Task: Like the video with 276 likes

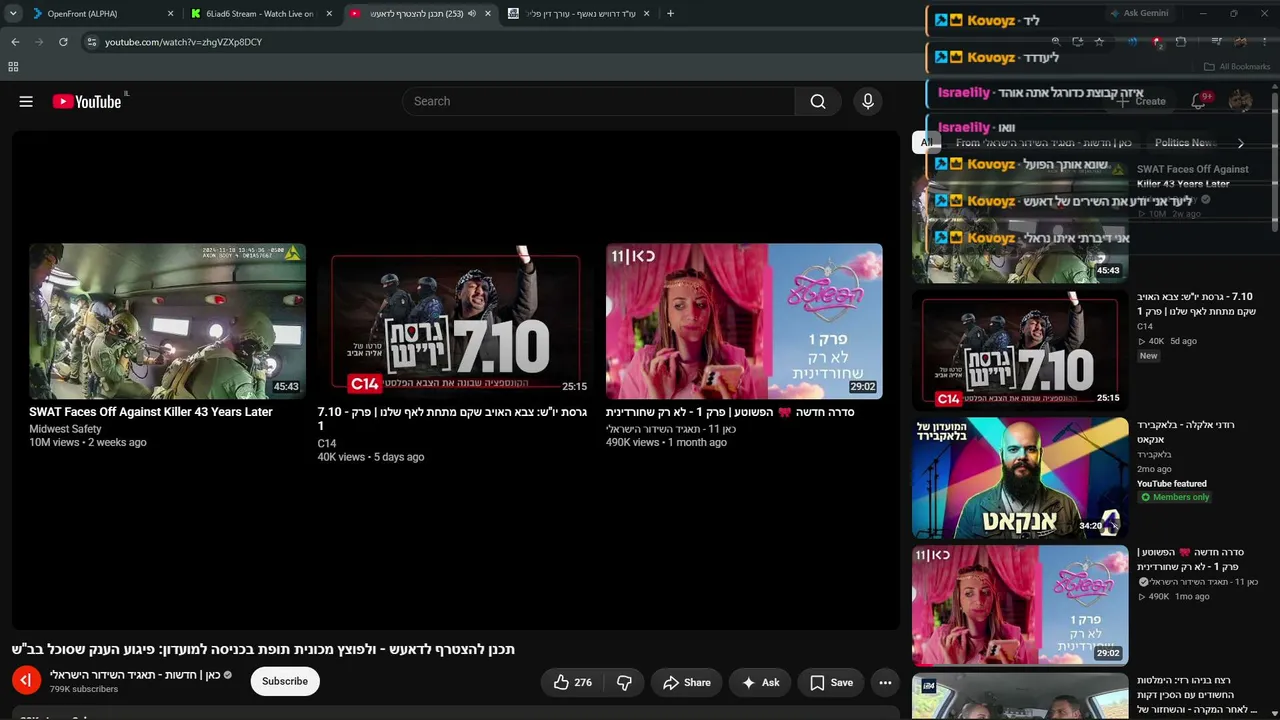Action: tap(572, 683)
